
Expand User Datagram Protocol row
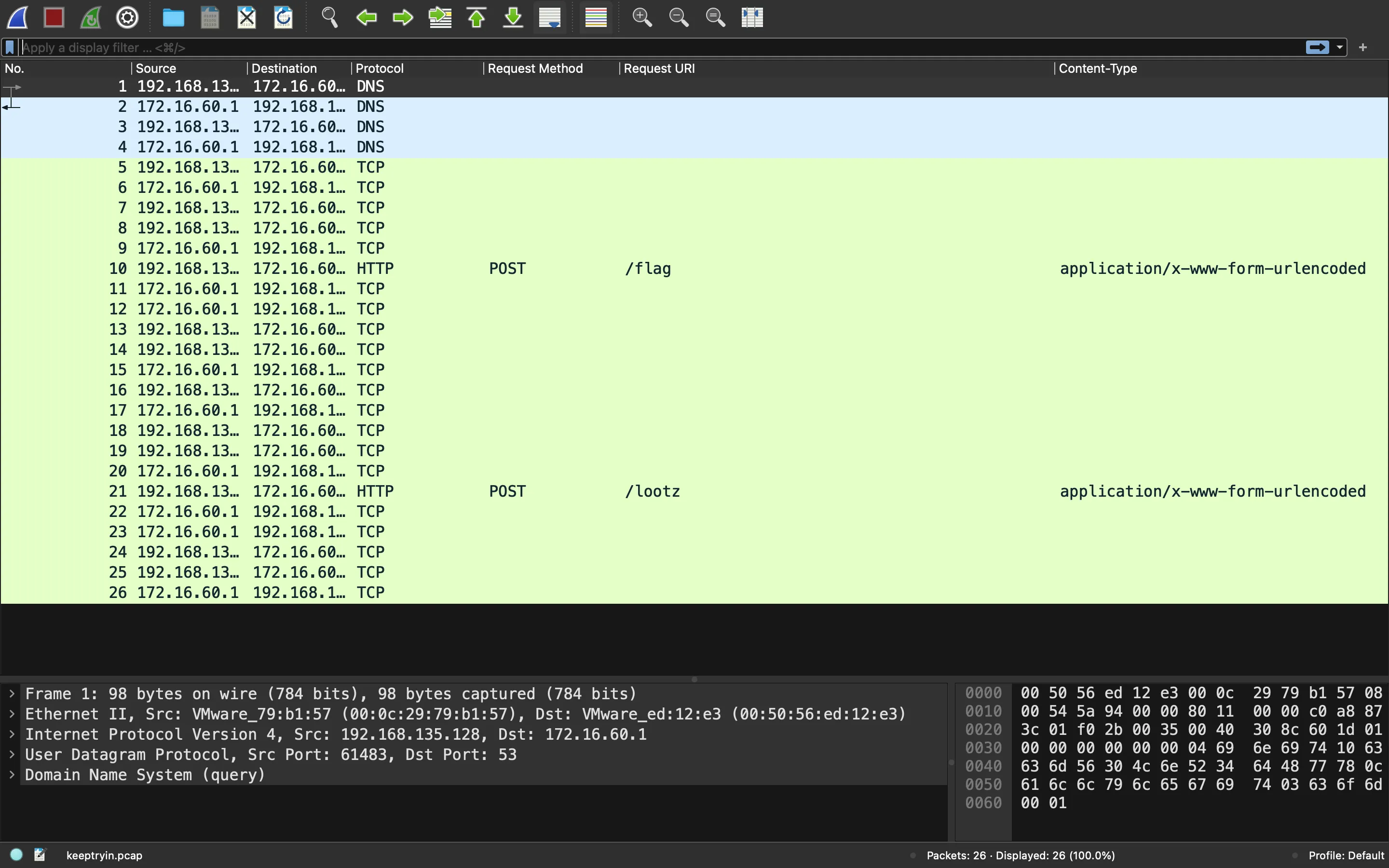(x=12, y=754)
